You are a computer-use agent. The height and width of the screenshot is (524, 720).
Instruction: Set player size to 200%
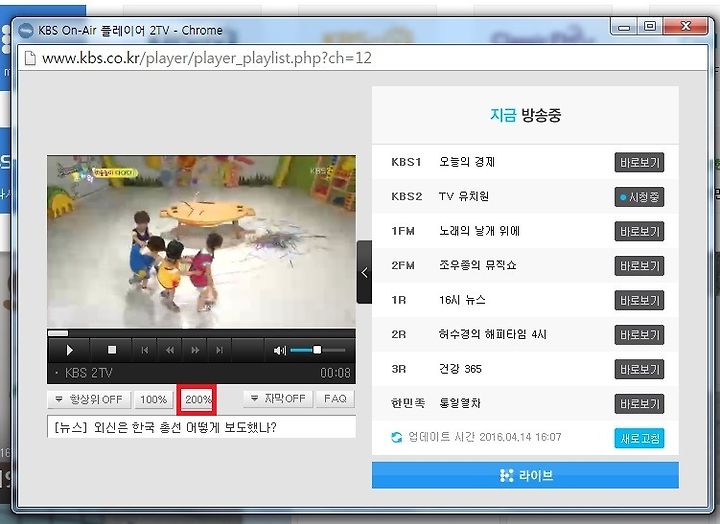197,399
